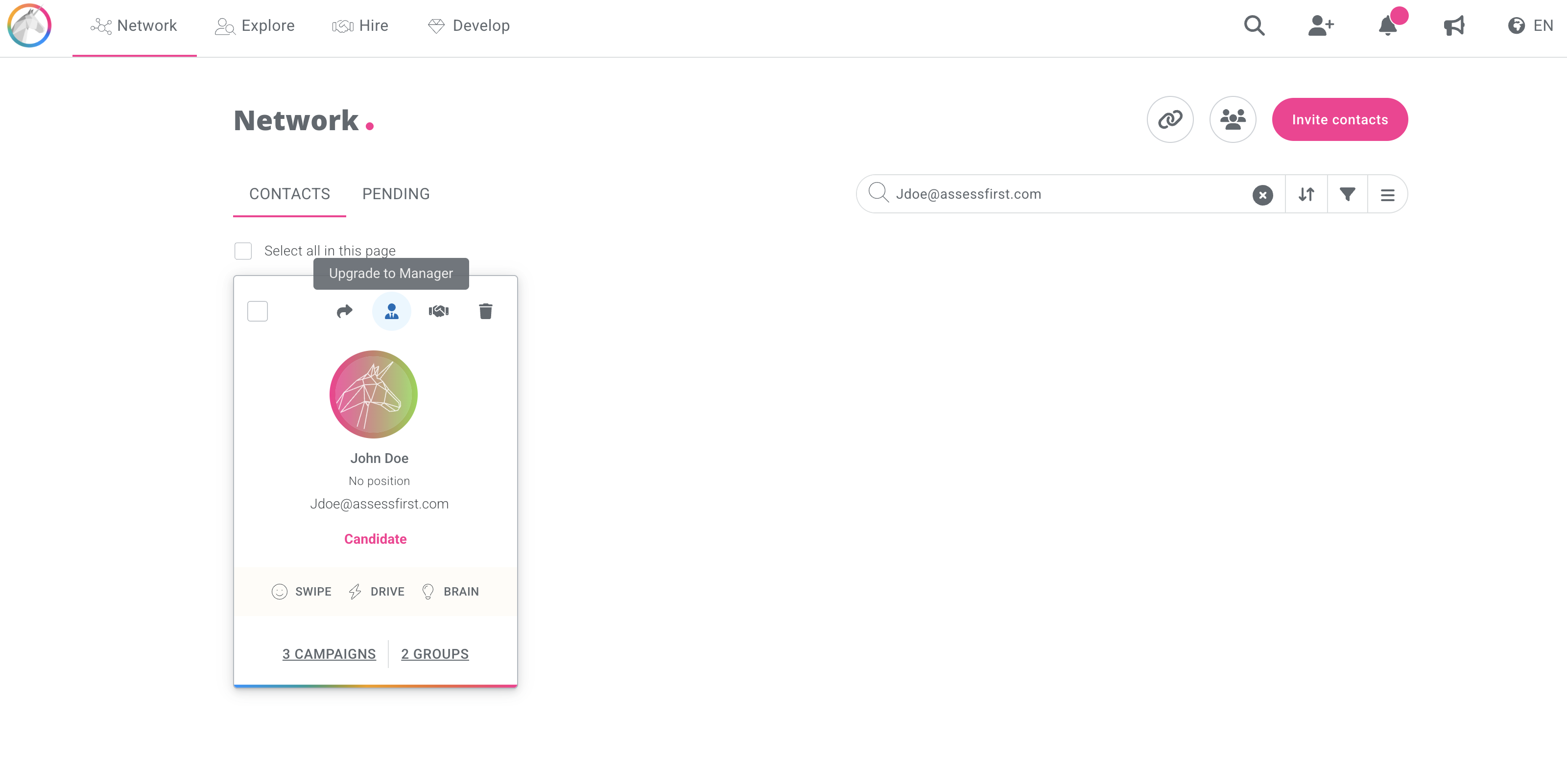Delete John Doe with the trash icon
This screenshot has width=1567, height=784.
(485, 311)
